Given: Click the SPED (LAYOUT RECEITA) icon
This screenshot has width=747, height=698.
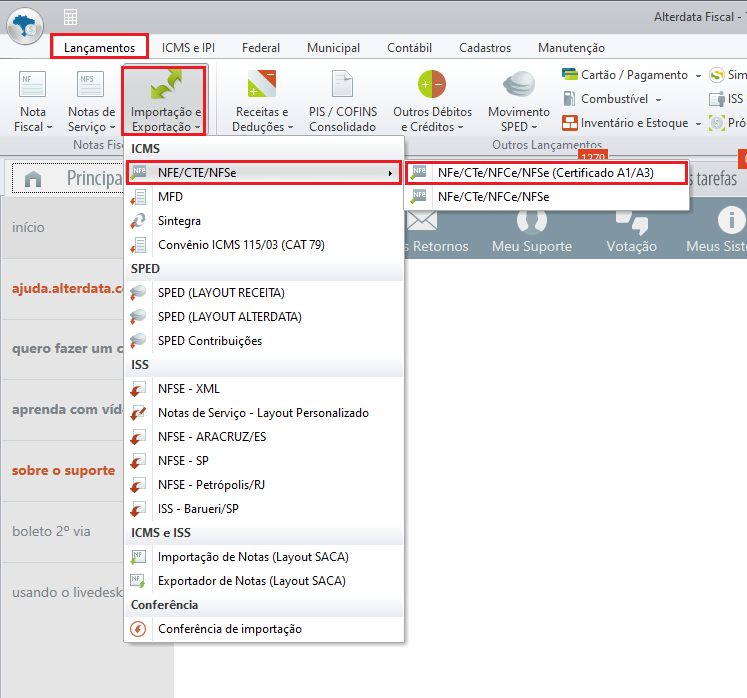Looking at the screenshot, I should click(x=138, y=293).
